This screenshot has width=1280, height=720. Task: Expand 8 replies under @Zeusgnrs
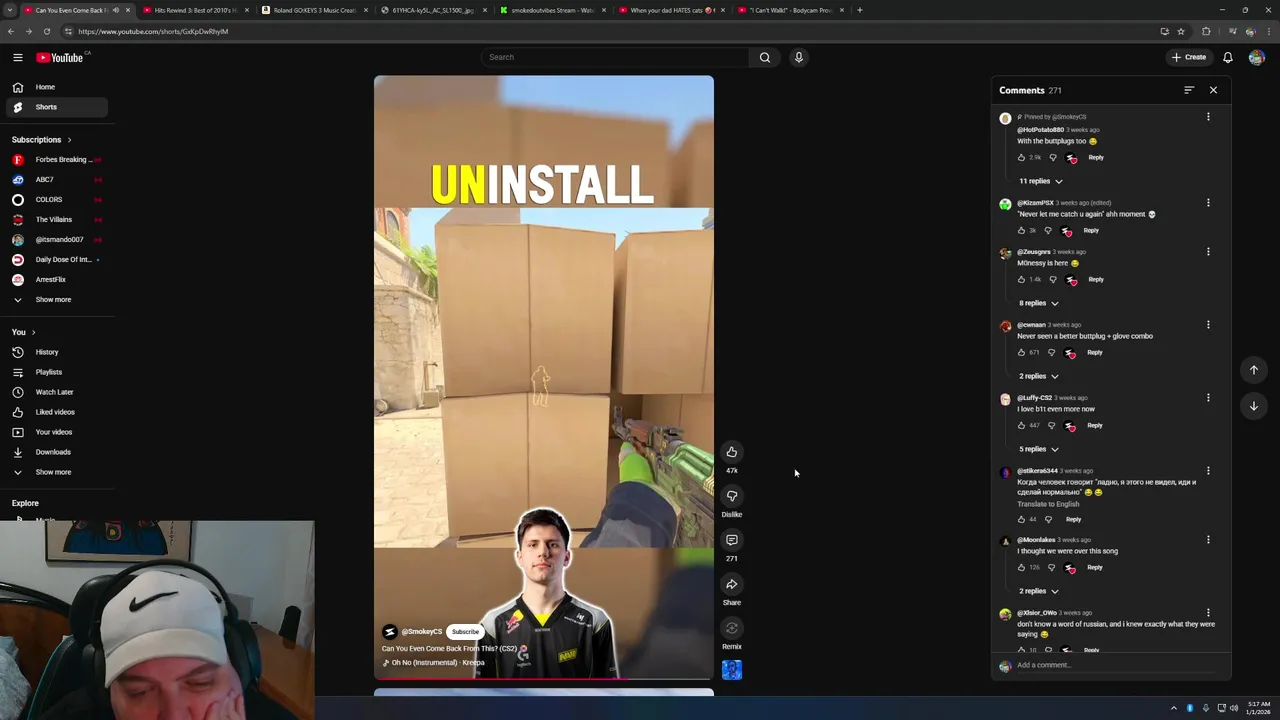click(1038, 303)
